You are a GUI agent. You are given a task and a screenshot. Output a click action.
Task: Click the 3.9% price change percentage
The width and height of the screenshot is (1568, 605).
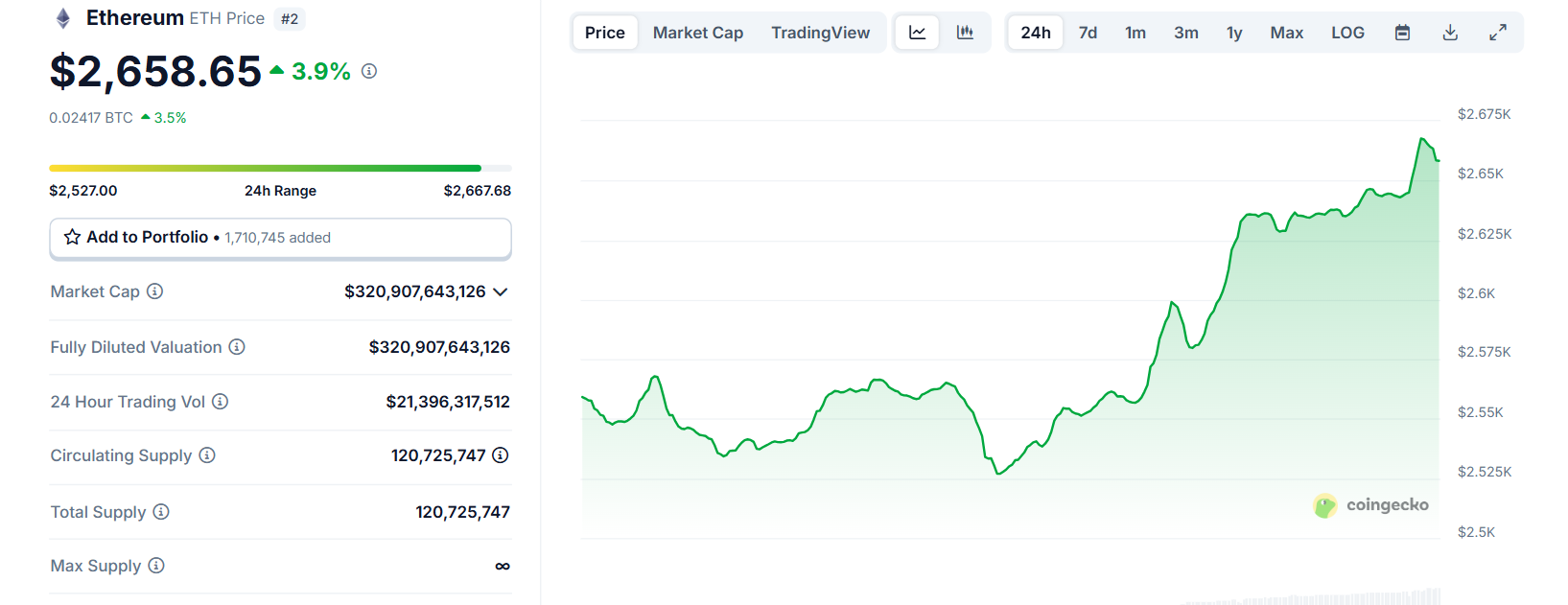321,71
